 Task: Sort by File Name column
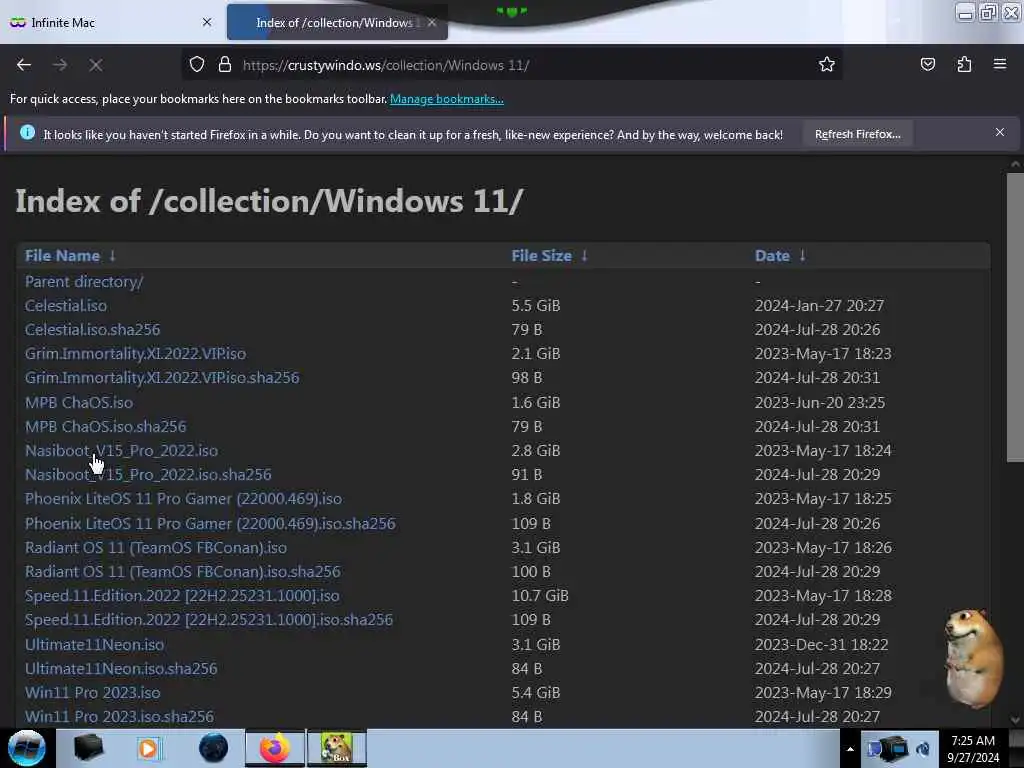(70, 255)
